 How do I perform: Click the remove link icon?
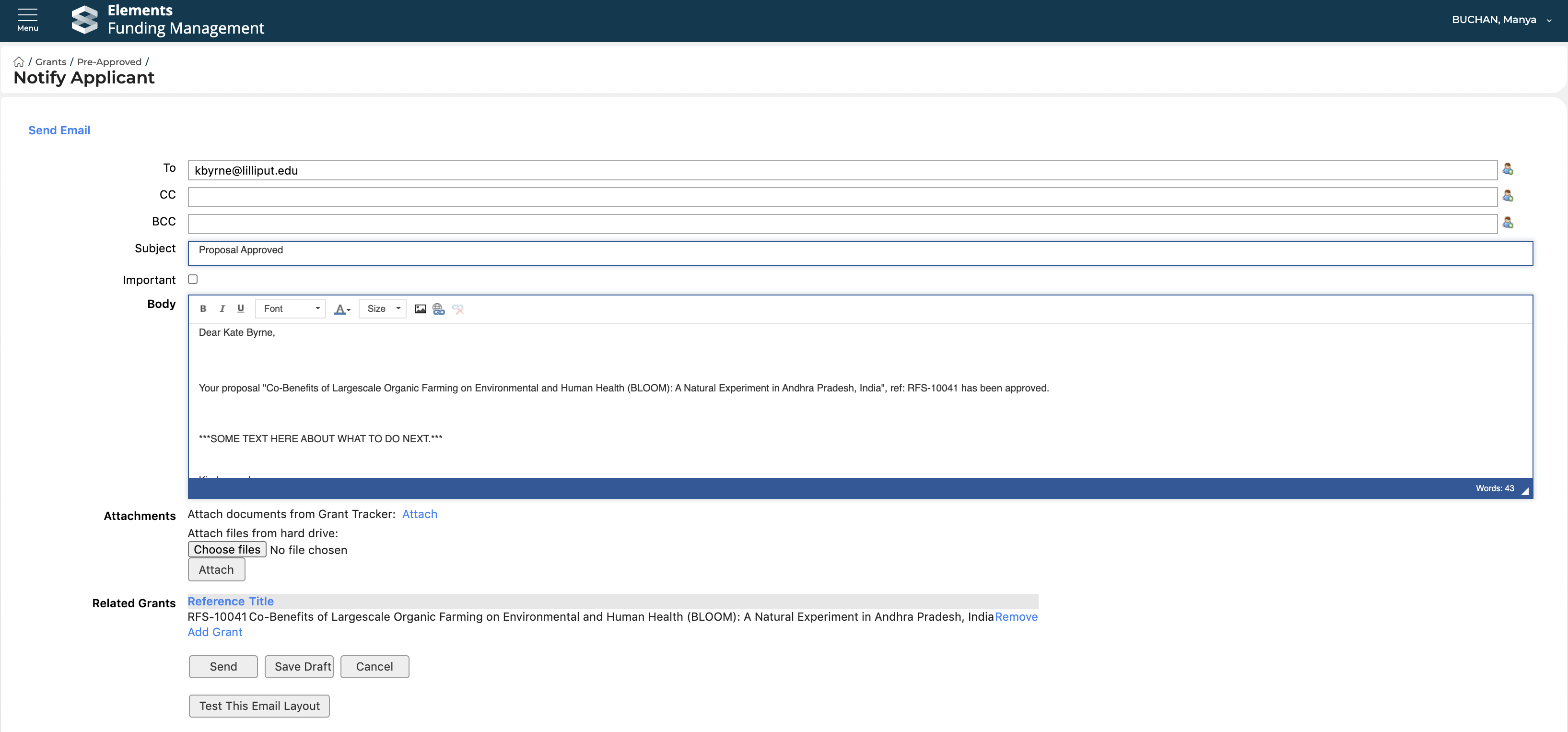[x=458, y=309]
